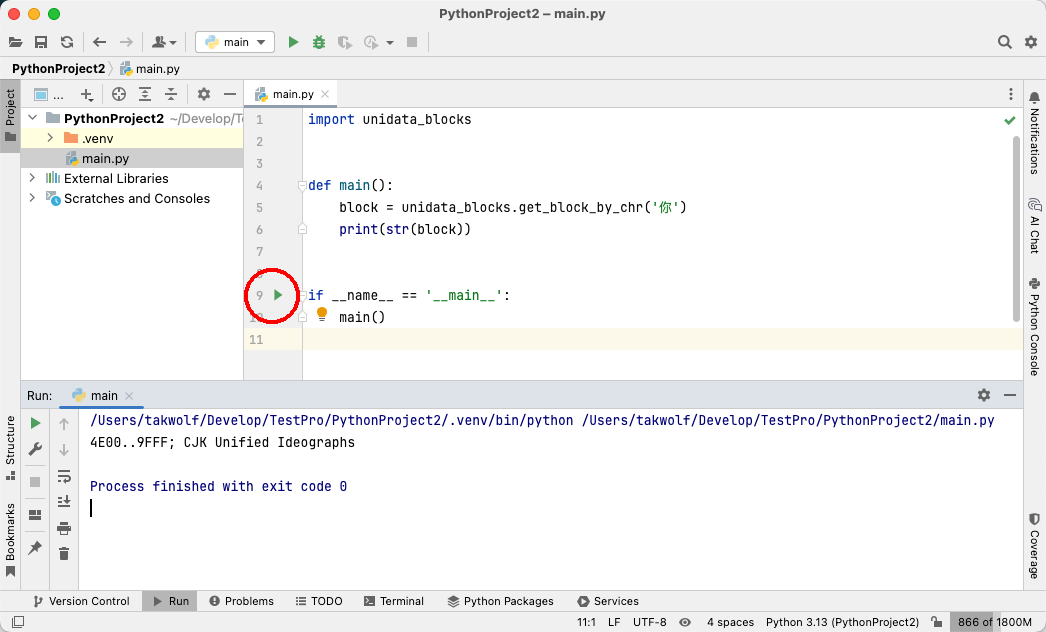Navigate forward with right arrow
Screen dimensions: 1046x632
(x=126, y=42)
